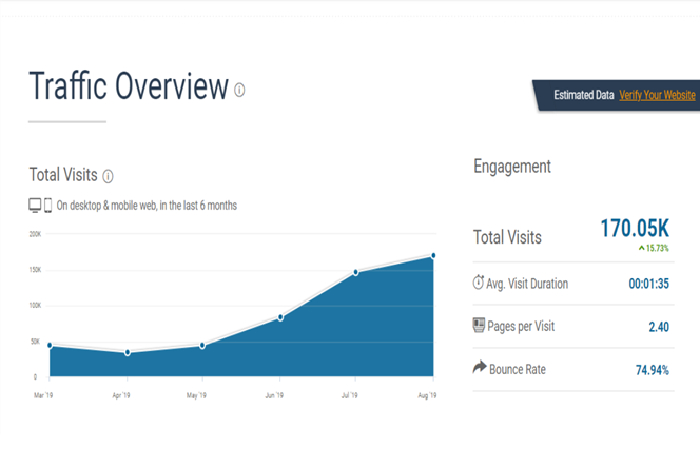Click the Jul '19 x-axis label
Screen dimensions: 700x450
350,395
